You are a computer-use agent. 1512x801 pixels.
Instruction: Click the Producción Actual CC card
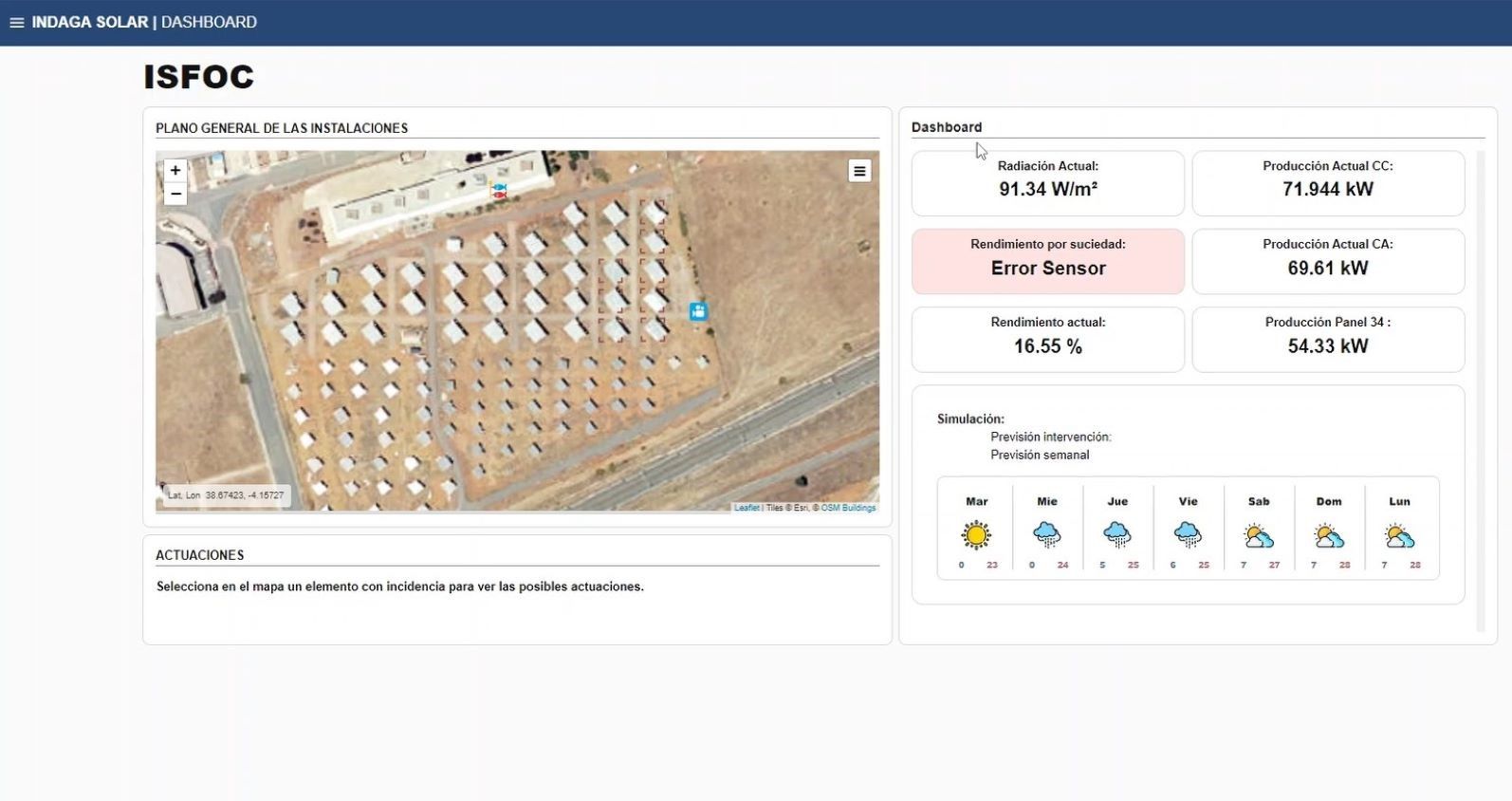point(1327,183)
